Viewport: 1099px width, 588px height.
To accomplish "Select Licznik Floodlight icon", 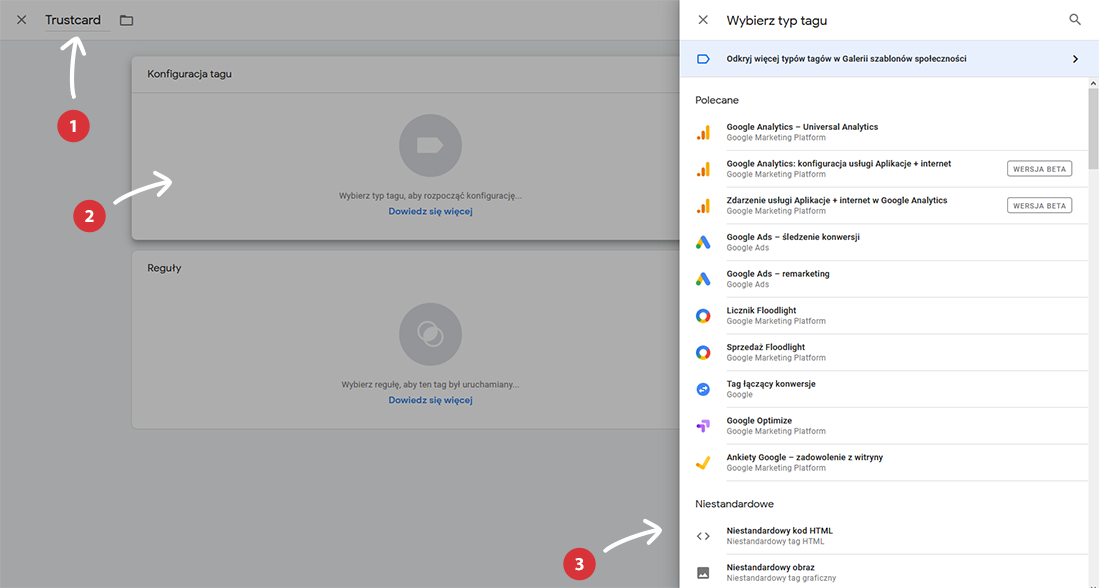I will tap(703, 315).
